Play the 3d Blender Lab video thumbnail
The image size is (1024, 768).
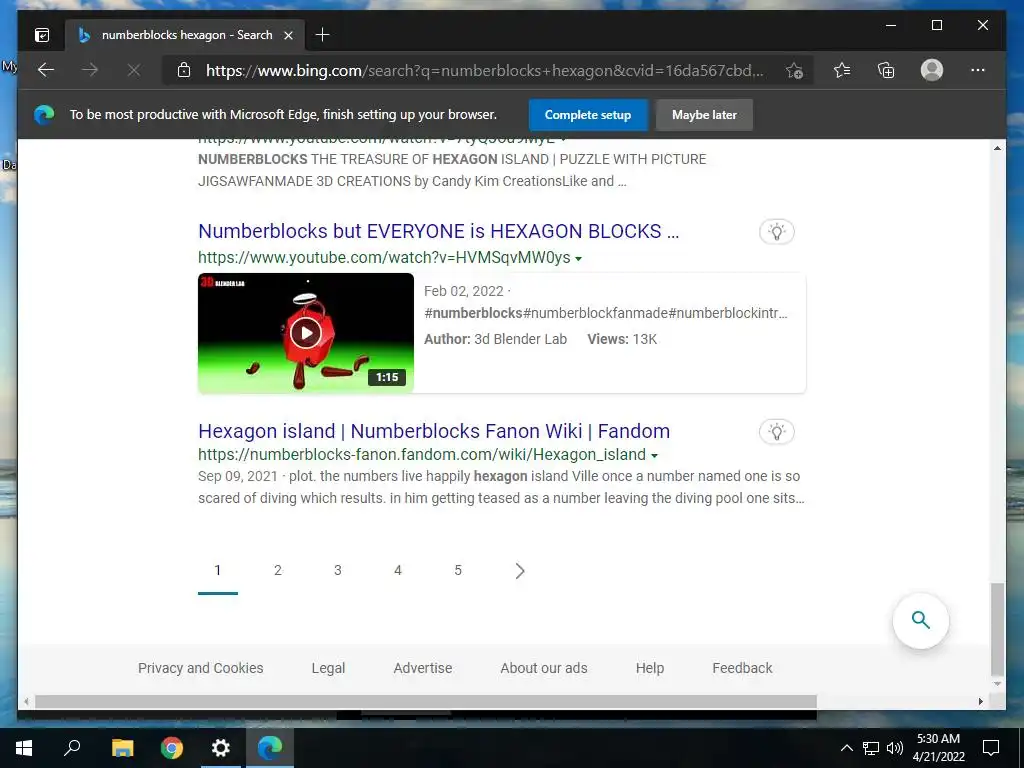(306, 333)
